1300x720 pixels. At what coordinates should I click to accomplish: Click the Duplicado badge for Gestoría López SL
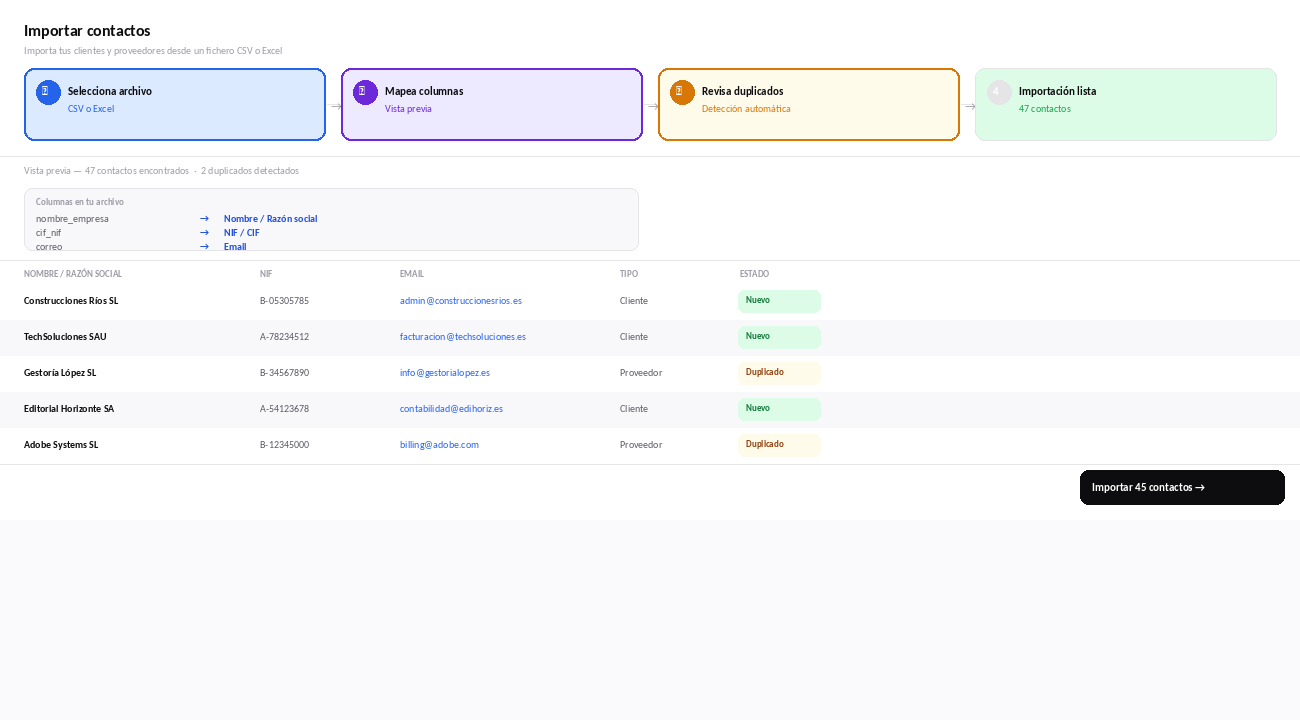point(779,373)
